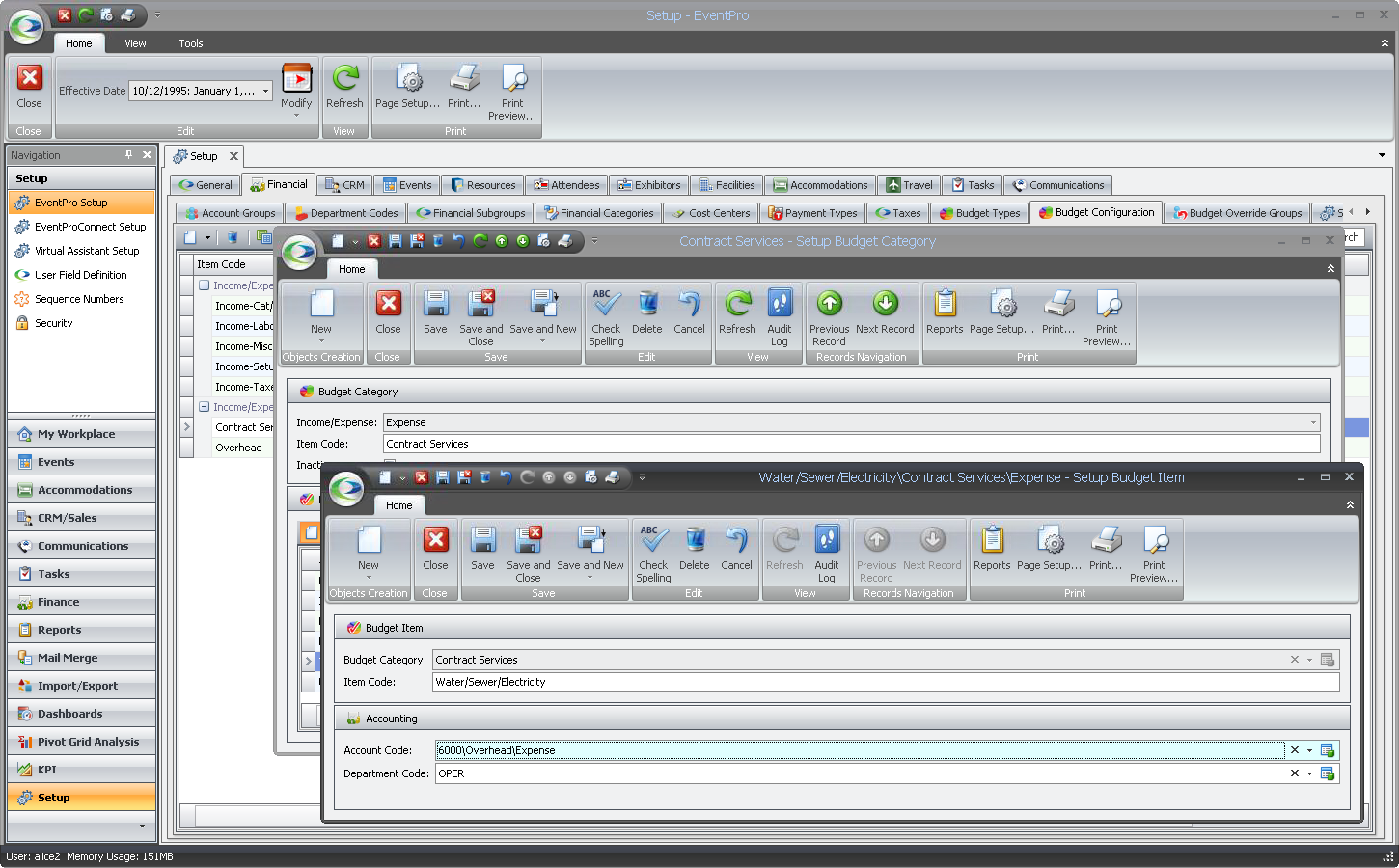Open Account Code dropdown arrow
The width and height of the screenshot is (1399, 868).
pyautogui.click(x=1309, y=750)
